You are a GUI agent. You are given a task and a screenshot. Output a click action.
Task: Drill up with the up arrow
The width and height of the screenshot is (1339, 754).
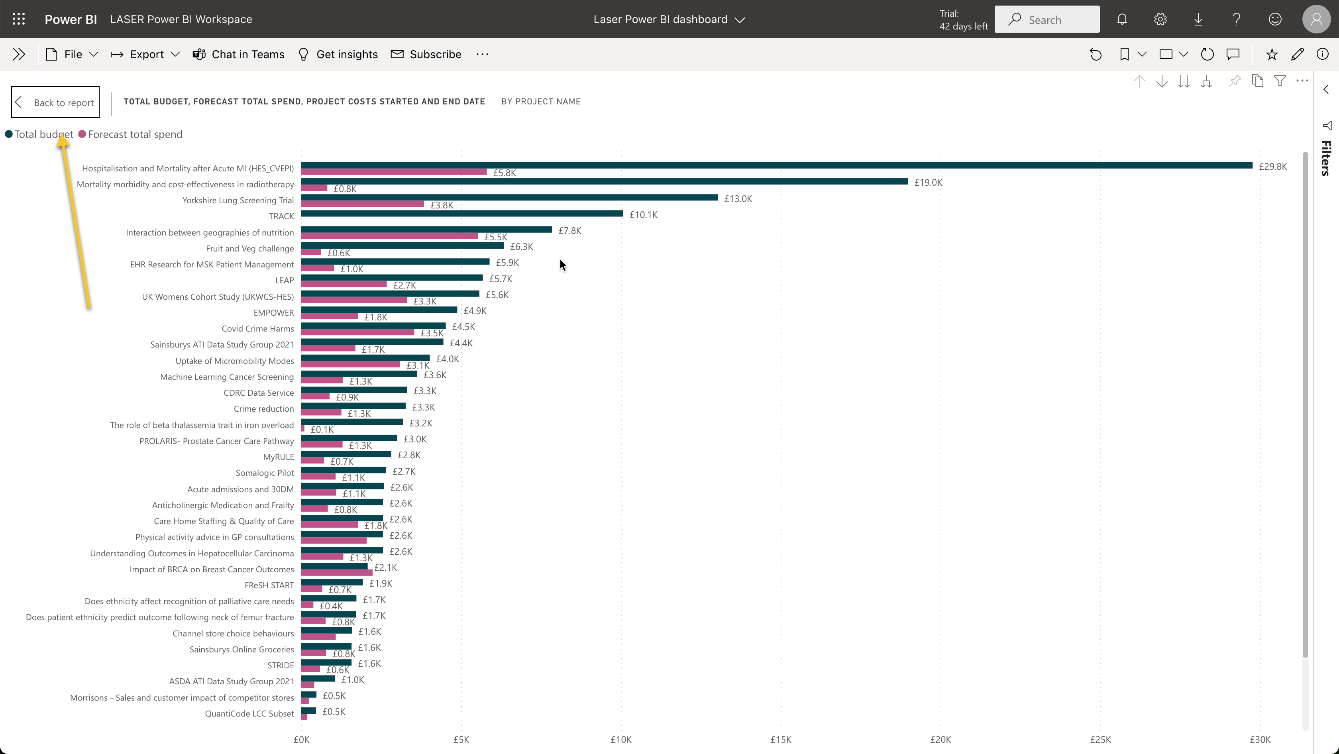[x=1139, y=81]
